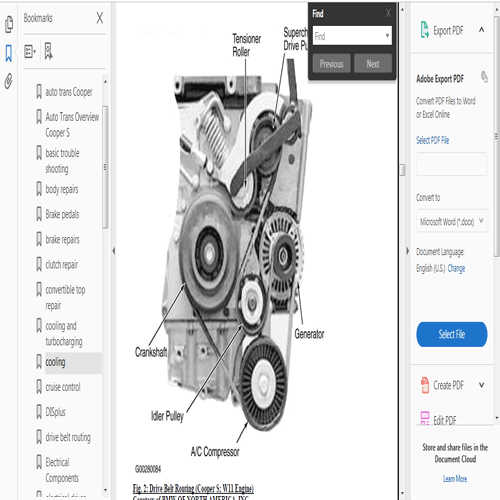Viewport: 500px width, 500px height.
Task: Open the Microsoft Word format dropdown
Action: pyautogui.click(x=452, y=221)
